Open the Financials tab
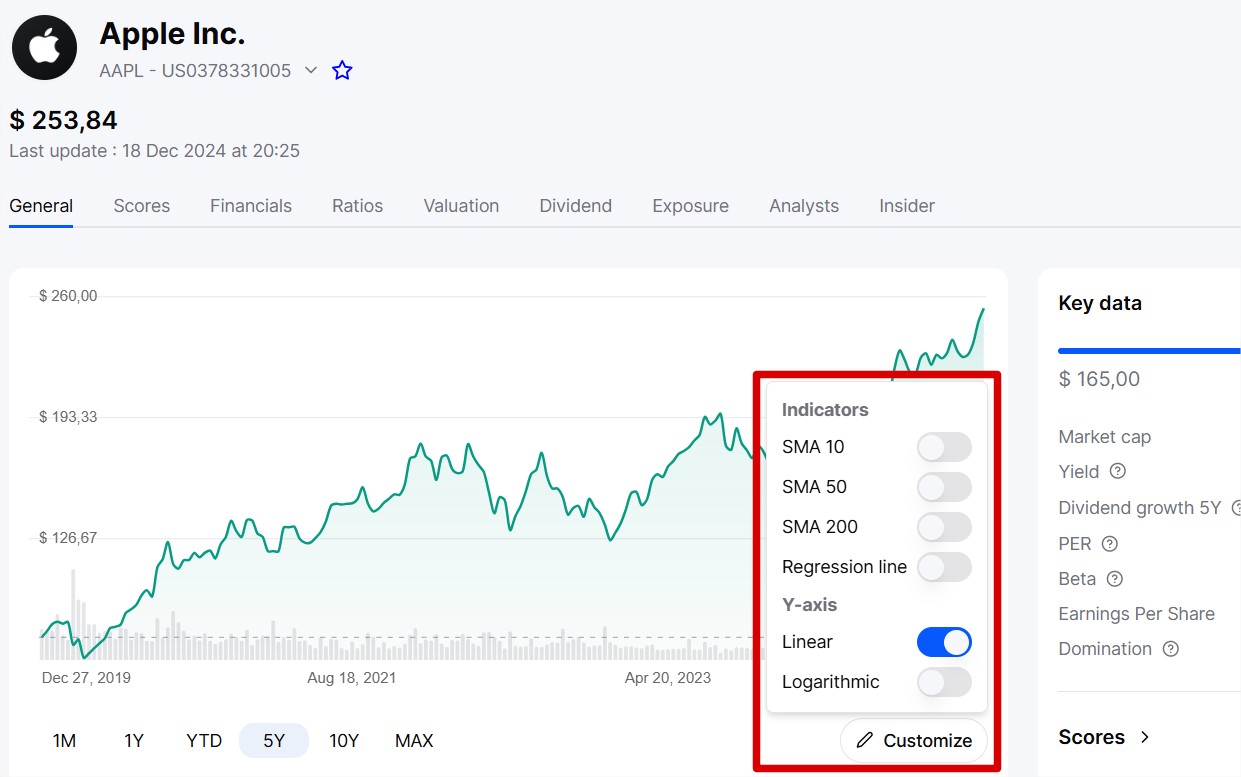 point(251,206)
